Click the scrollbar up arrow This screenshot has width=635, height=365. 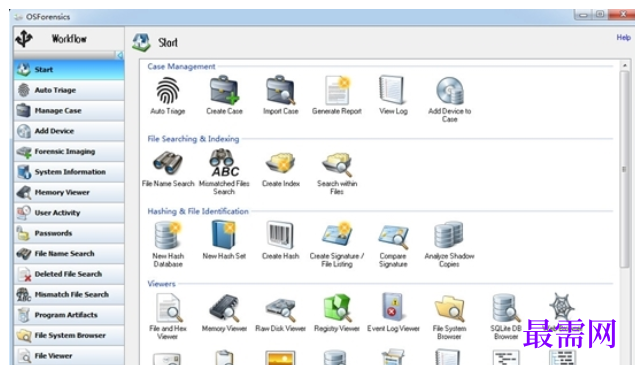coord(624,65)
